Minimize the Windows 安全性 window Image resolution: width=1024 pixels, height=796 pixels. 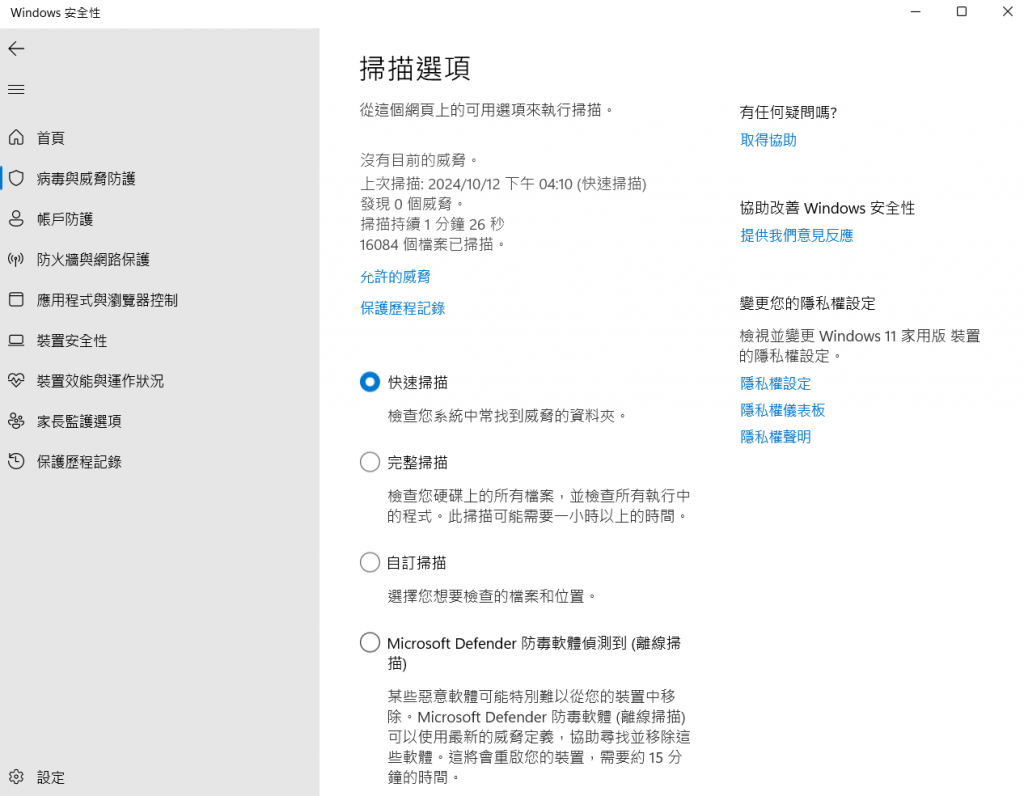point(916,11)
